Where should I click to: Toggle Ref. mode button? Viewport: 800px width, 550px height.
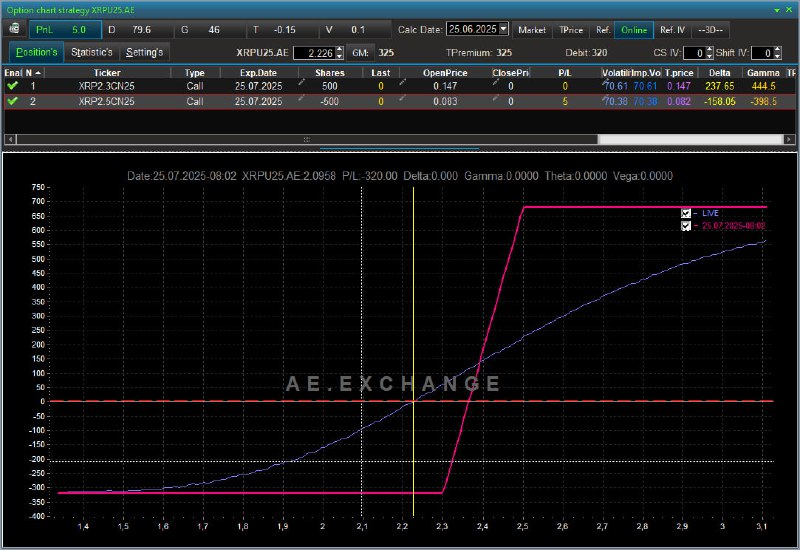[x=603, y=30]
